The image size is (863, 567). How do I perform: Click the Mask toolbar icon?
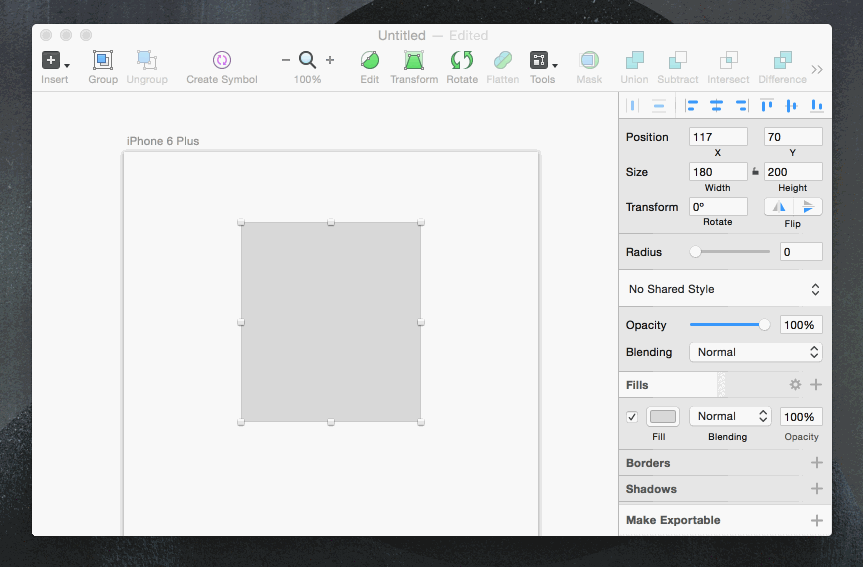pos(589,60)
